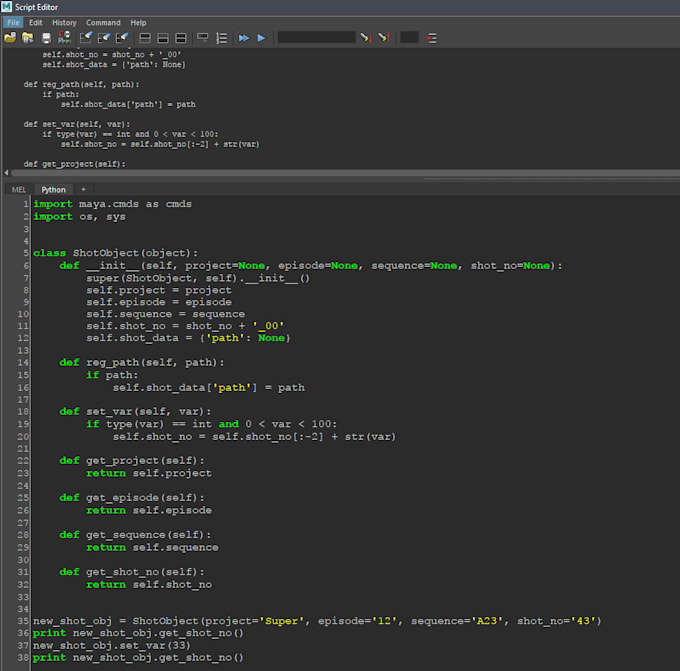The image size is (680, 671).
Task: Execute All with the double-arrow icon
Action: coord(243,38)
